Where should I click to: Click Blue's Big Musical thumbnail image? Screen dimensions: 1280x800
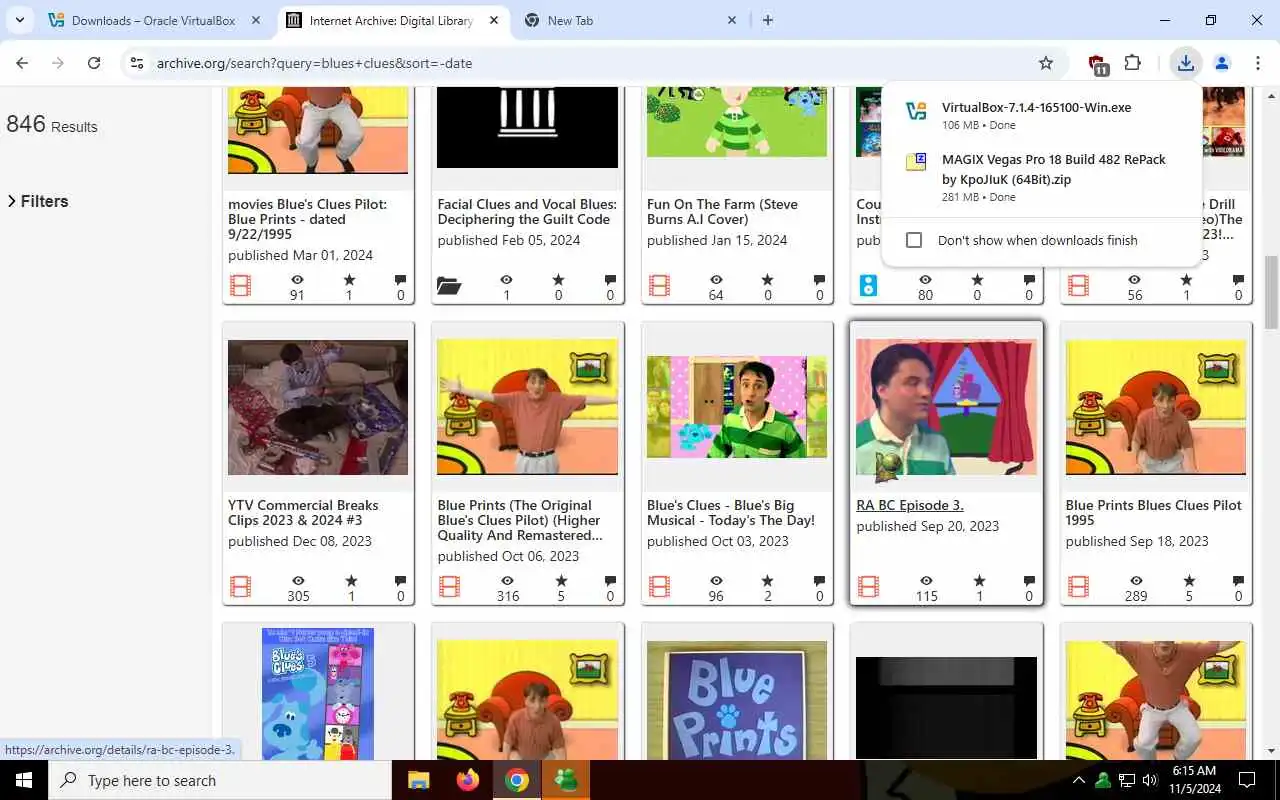(x=737, y=407)
